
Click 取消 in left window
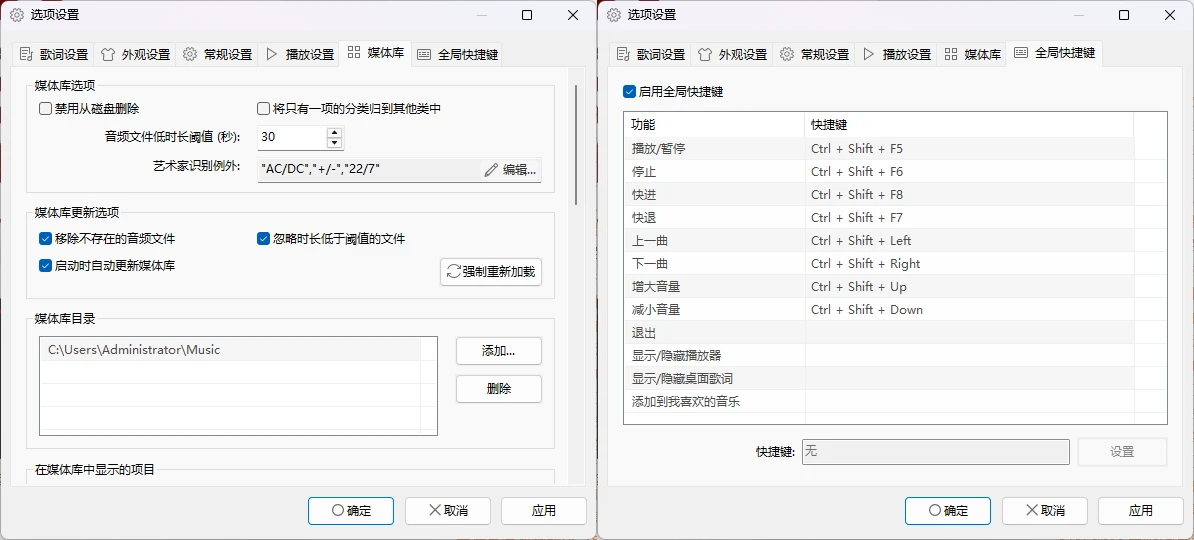tap(448, 511)
